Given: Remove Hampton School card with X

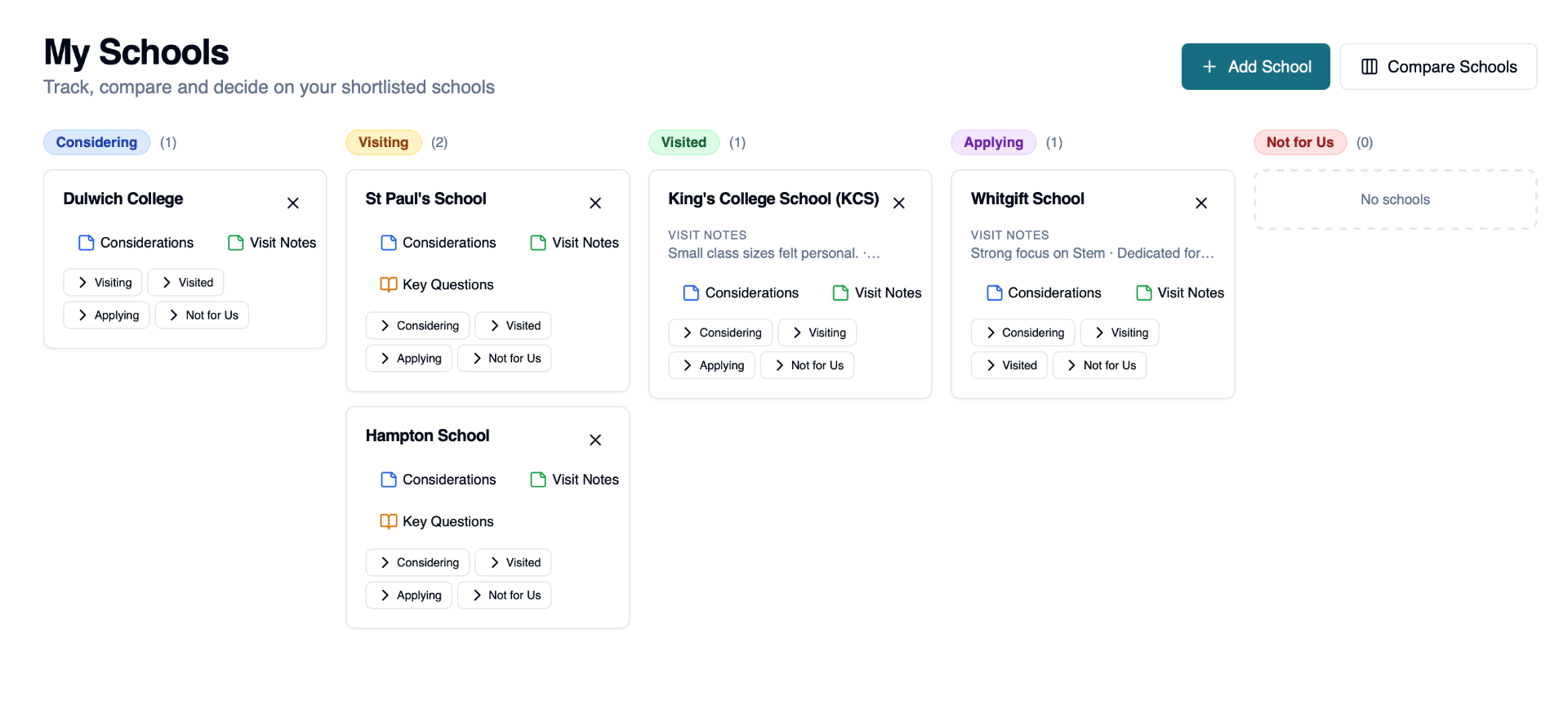Looking at the screenshot, I should 595,440.
